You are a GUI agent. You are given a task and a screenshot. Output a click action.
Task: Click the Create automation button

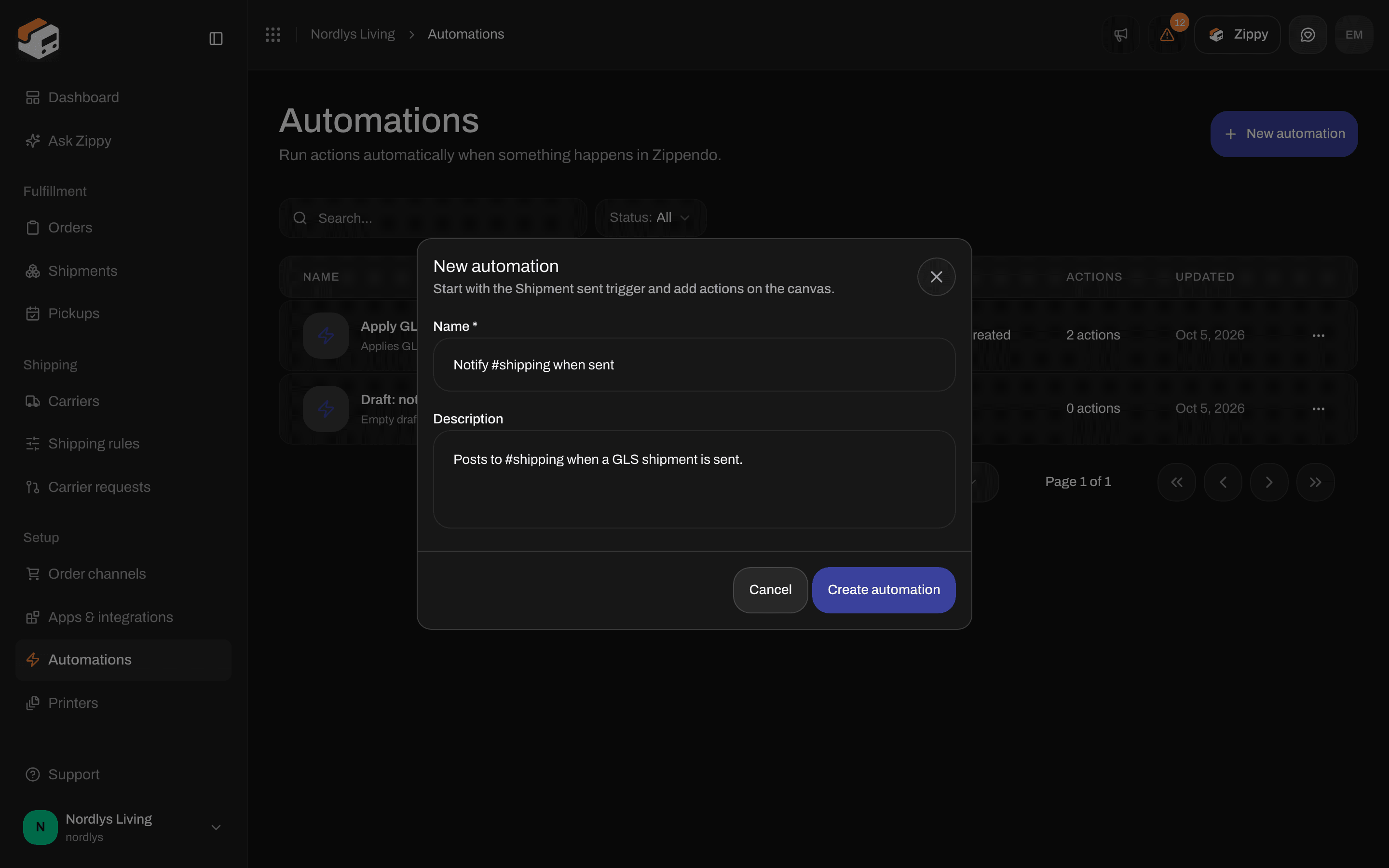tap(884, 590)
